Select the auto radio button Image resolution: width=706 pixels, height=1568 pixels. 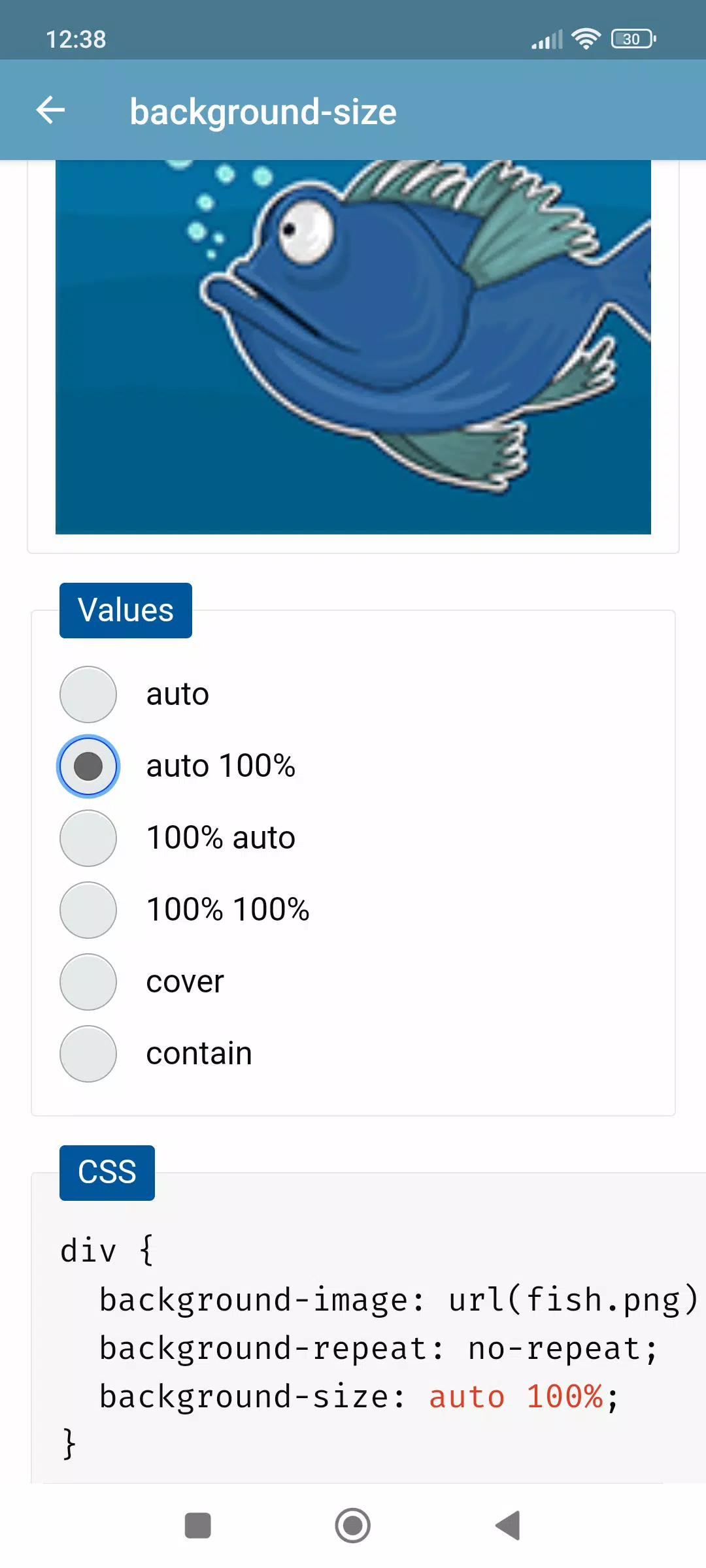(88, 694)
